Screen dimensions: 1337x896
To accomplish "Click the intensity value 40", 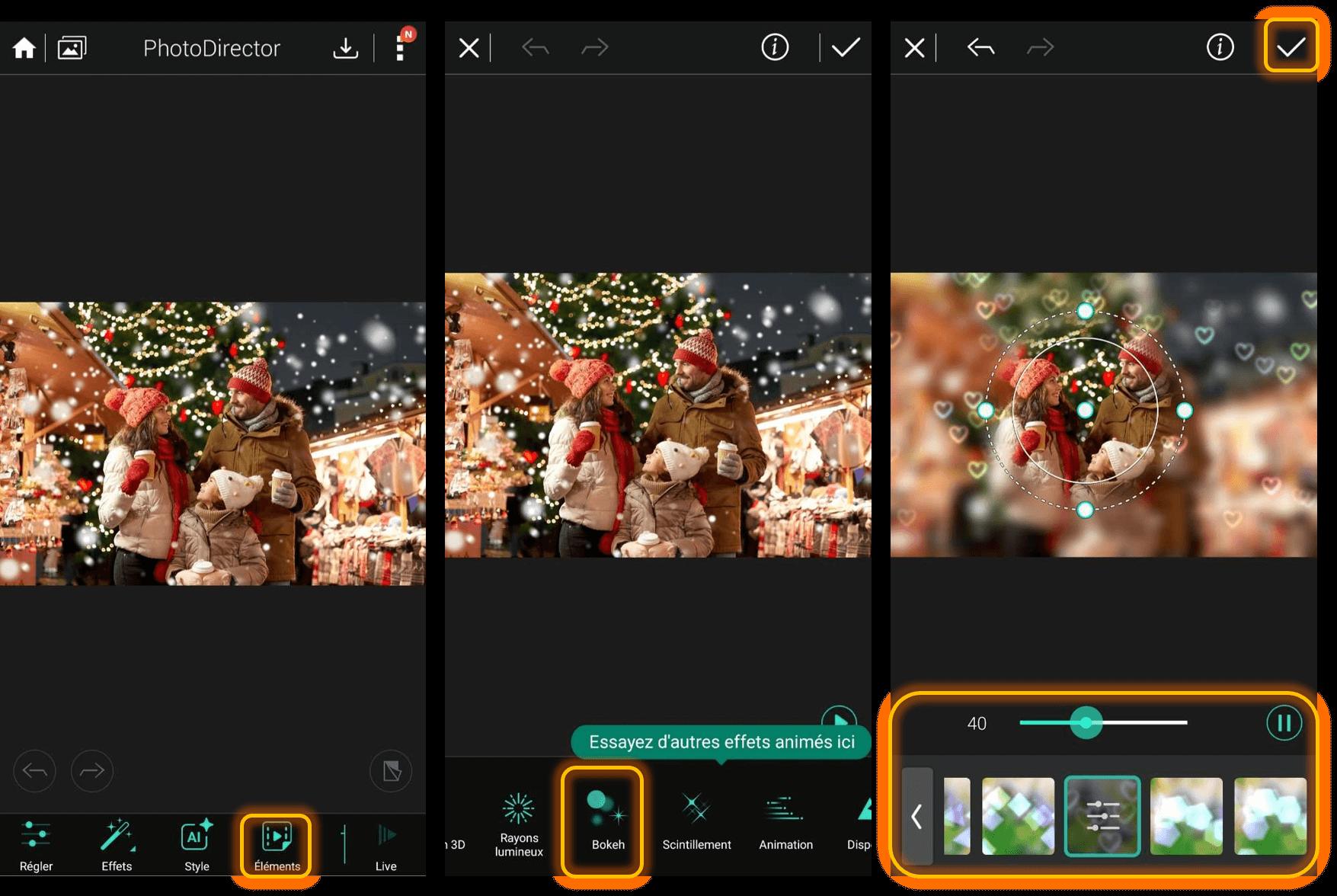I will pyautogui.click(x=977, y=724).
